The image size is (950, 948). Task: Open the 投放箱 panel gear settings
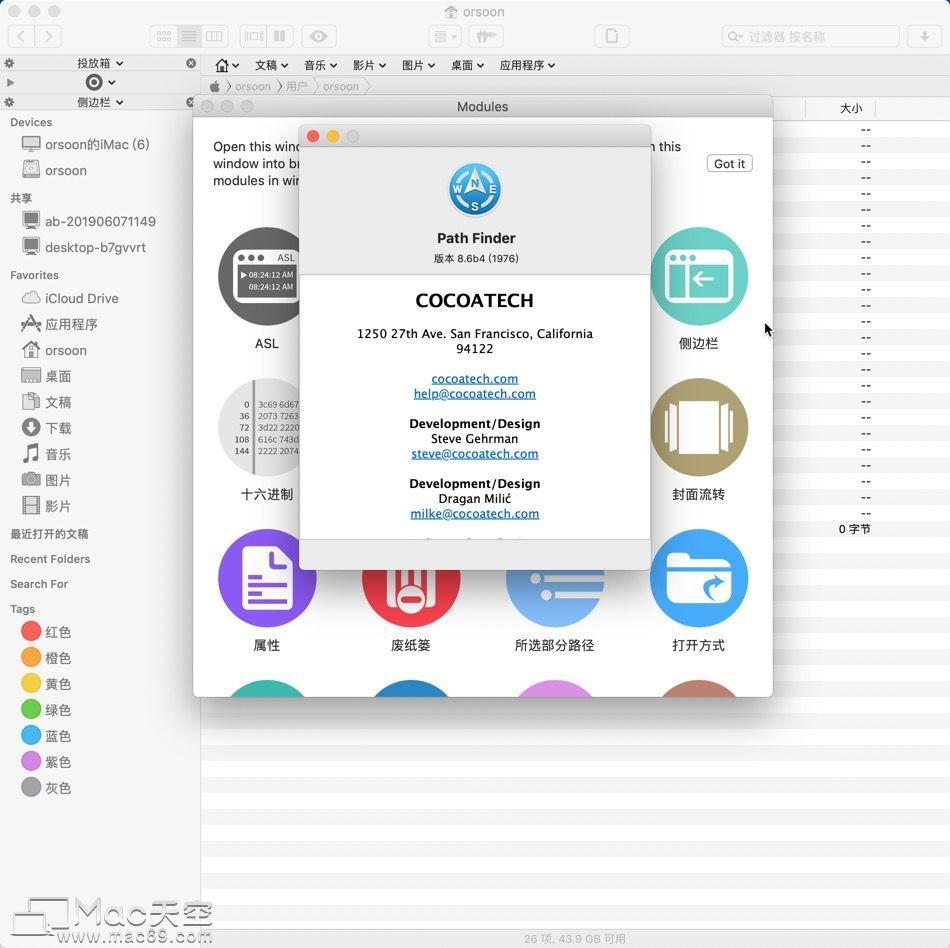10,63
